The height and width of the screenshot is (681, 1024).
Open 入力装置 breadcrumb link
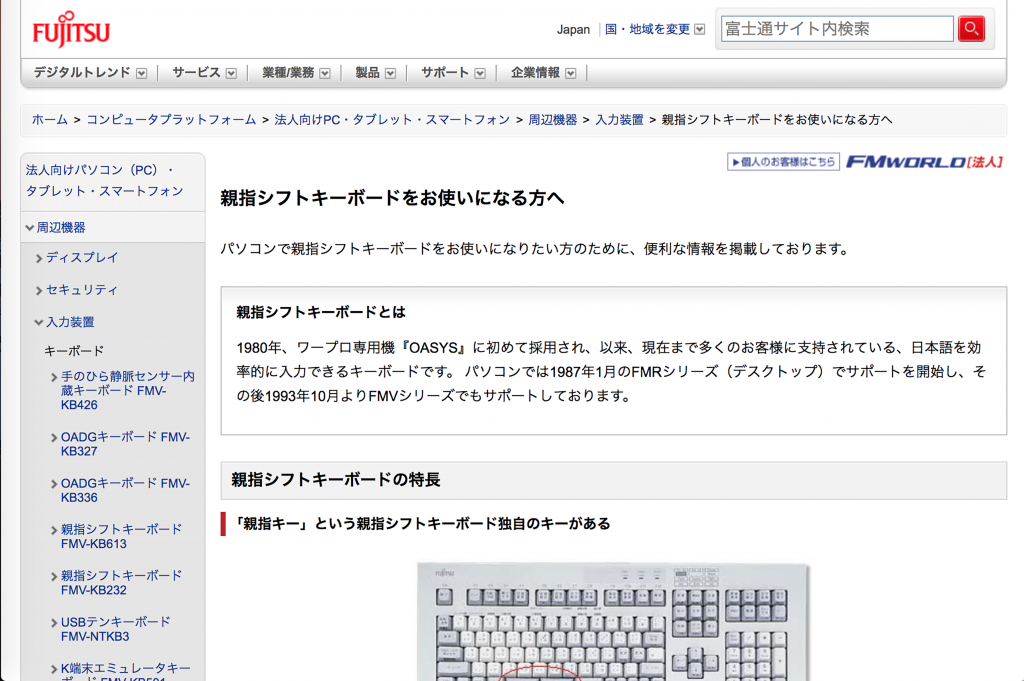point(619,119)
